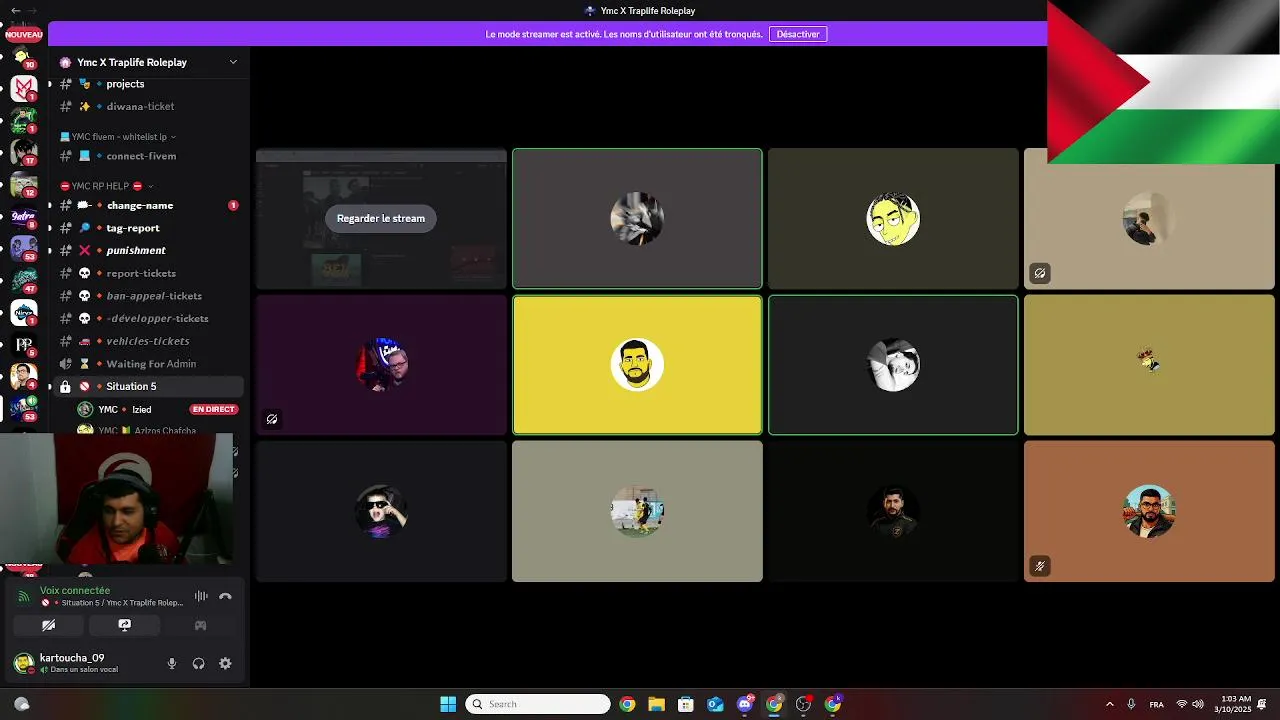1280x720 pixels.
Task: Open the diwana-ticket channel
Action: [x=148, y=106]
